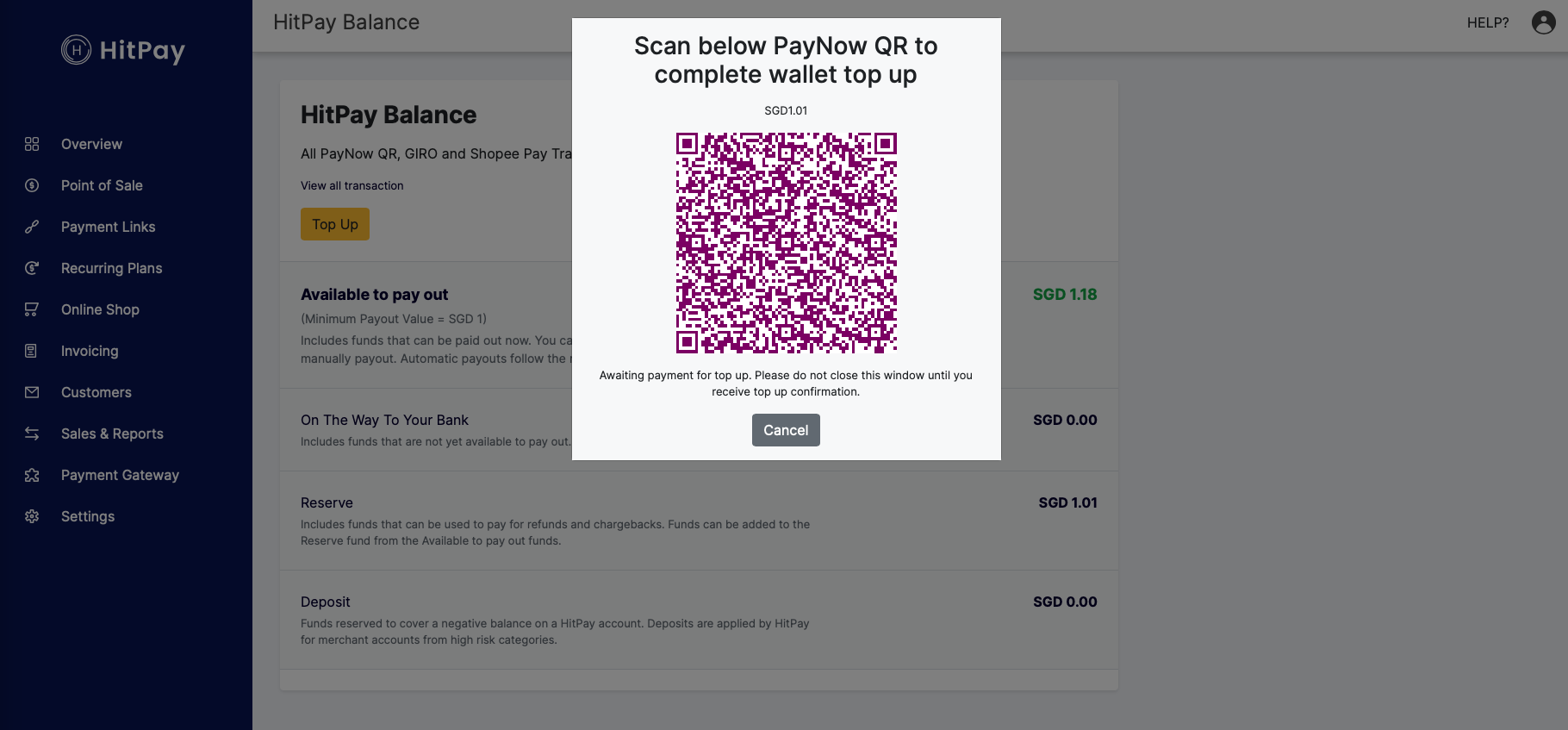Click the Payment Links chain icon
This screenshot has width=1568, height=730.
point(32,227)
